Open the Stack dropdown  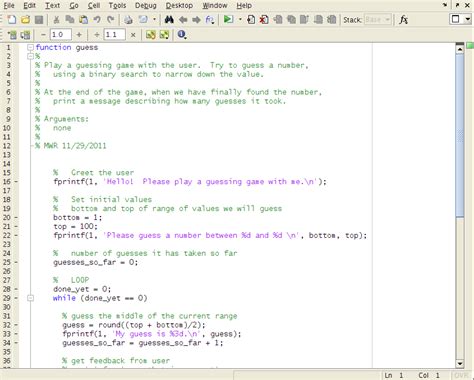(x=378, y=20)
